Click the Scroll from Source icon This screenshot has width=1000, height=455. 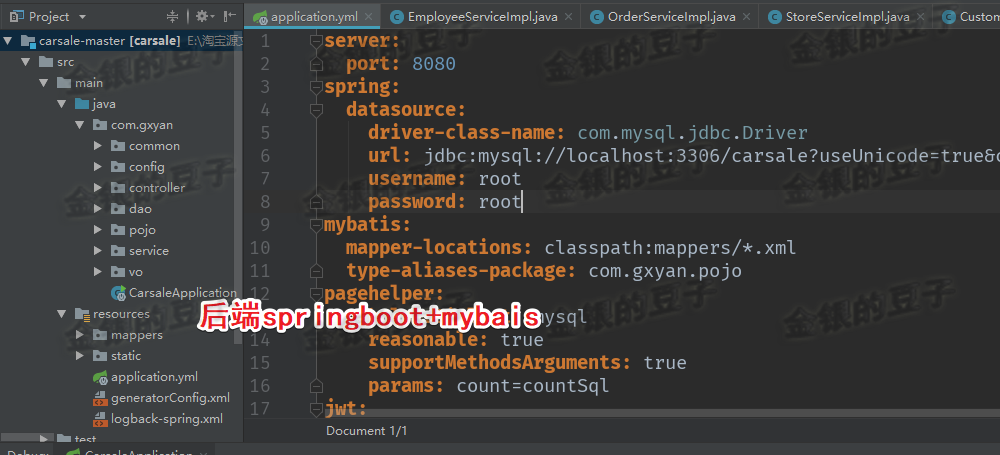pyautogui.click(x=173, y=17)
